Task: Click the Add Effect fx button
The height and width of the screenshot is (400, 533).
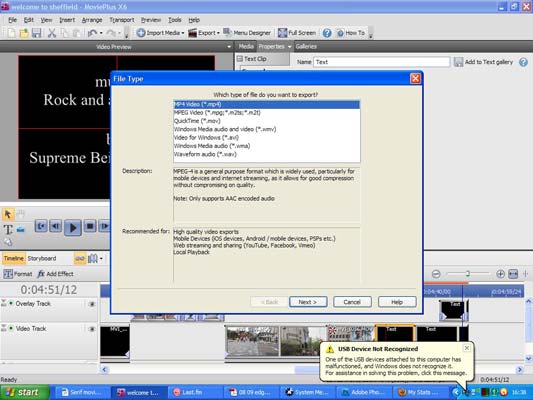Action: [x=55, y=274]
